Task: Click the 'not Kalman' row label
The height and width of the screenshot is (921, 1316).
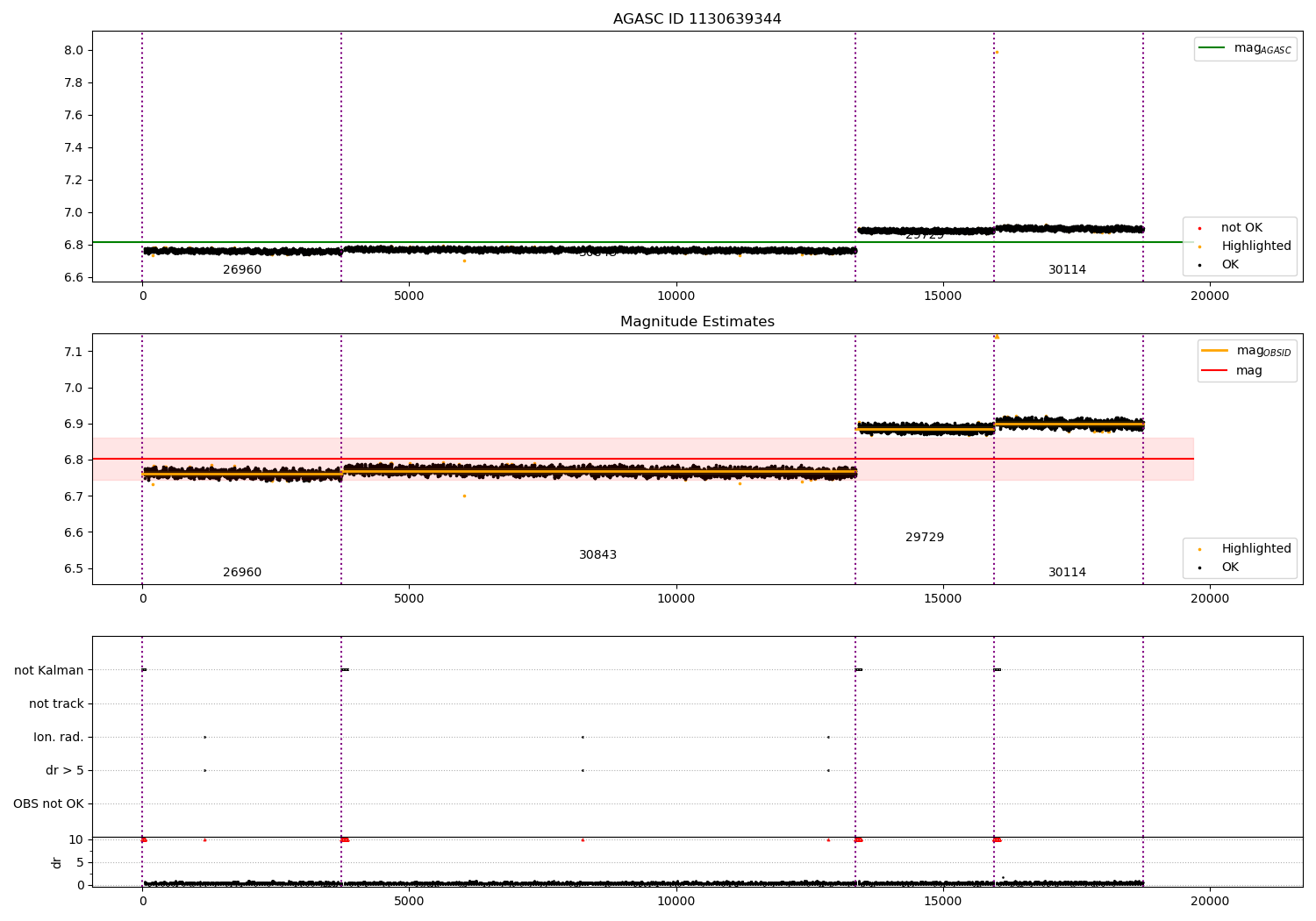Action: tap(49, 671)
